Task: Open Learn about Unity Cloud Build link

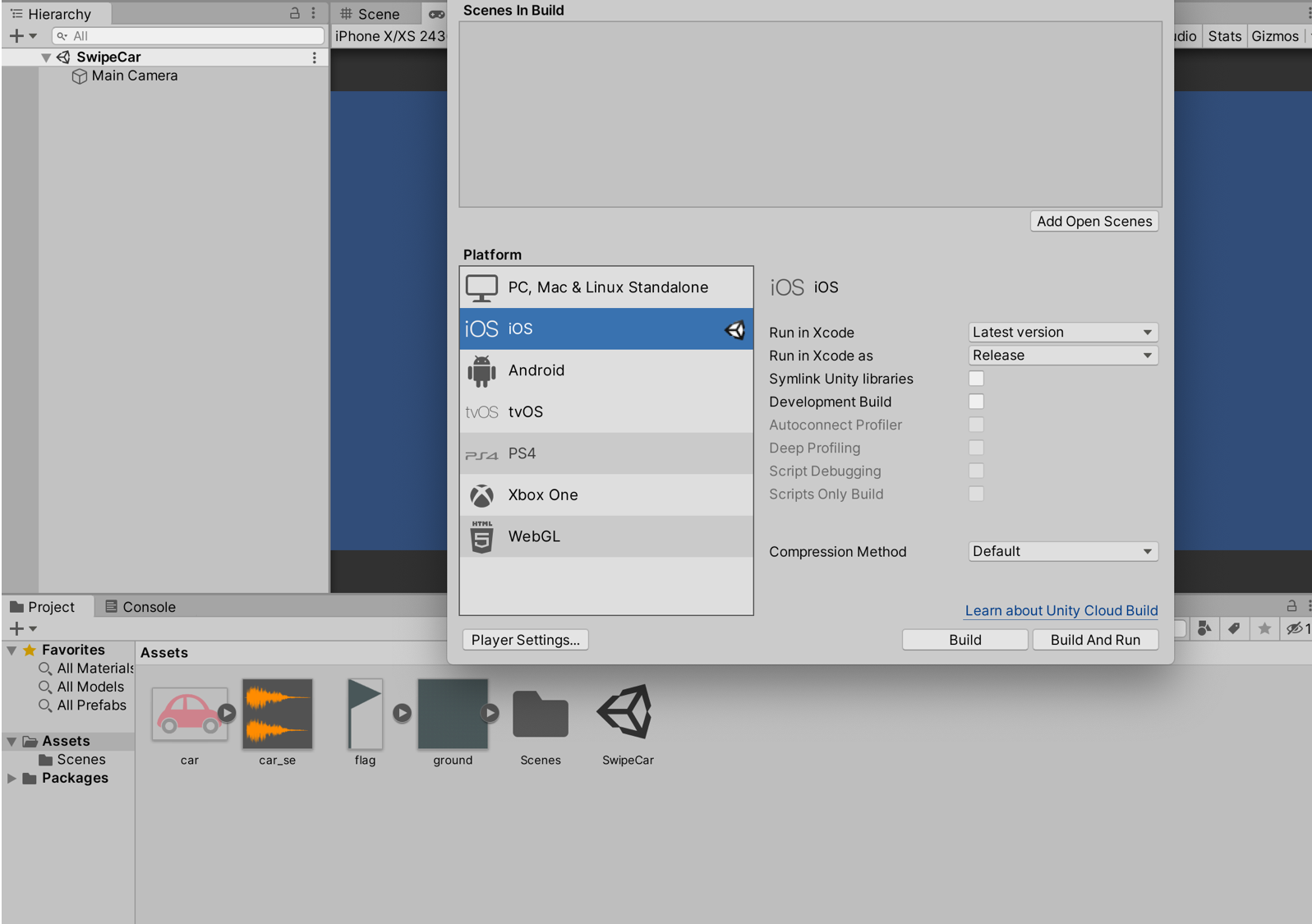Action: 1061,611
